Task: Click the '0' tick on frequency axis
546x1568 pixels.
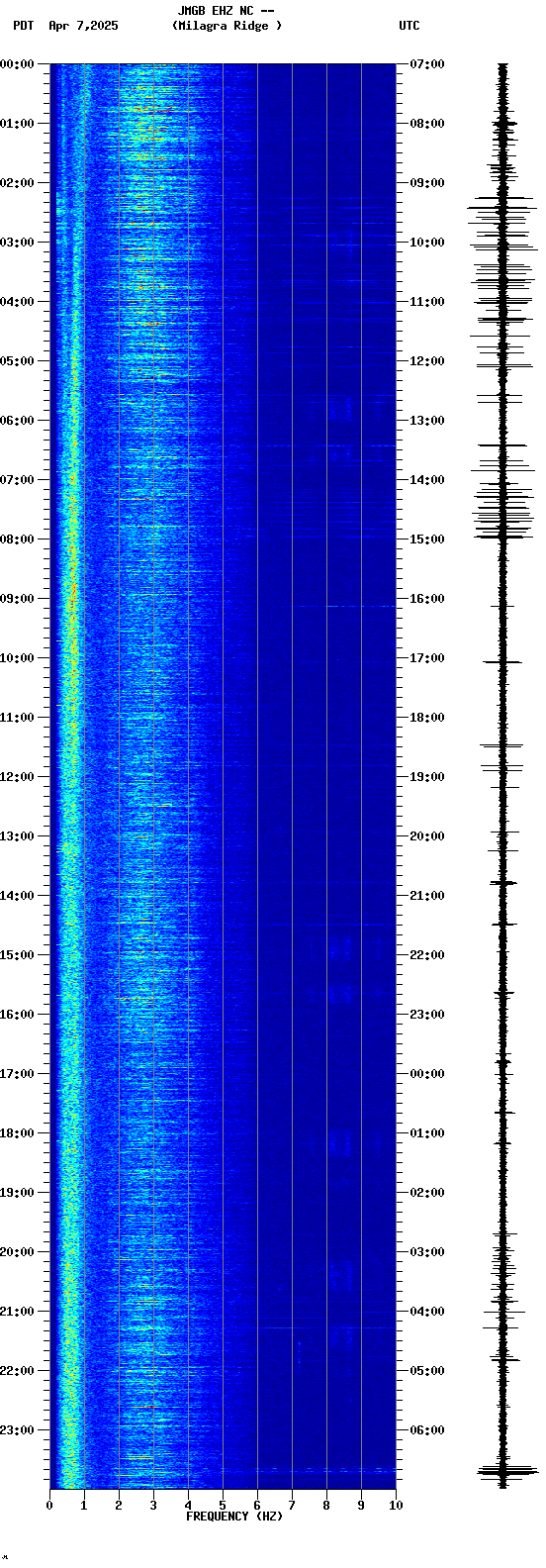Action: tap(49, 1506)
